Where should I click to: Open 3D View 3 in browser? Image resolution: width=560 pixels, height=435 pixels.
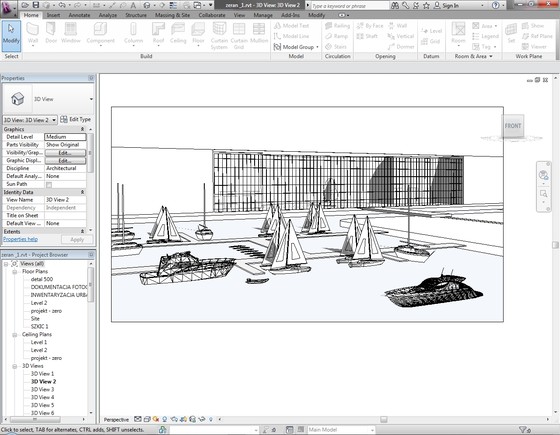(x=42, y=390)
